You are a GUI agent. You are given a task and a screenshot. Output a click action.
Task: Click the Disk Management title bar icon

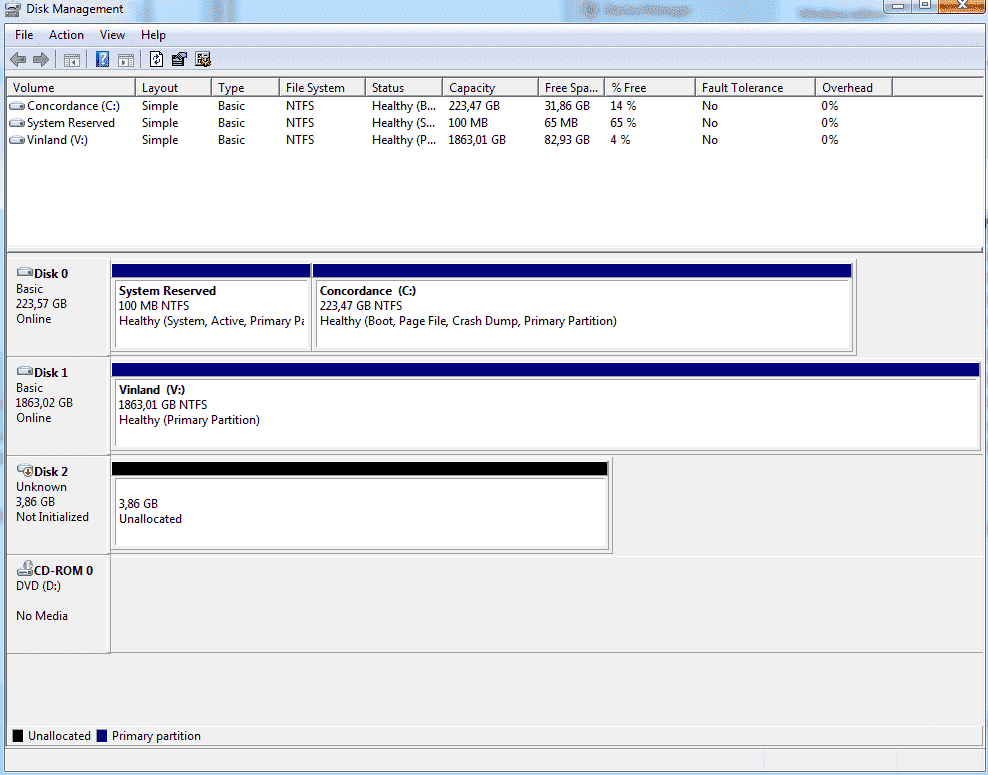pos(13,9)
